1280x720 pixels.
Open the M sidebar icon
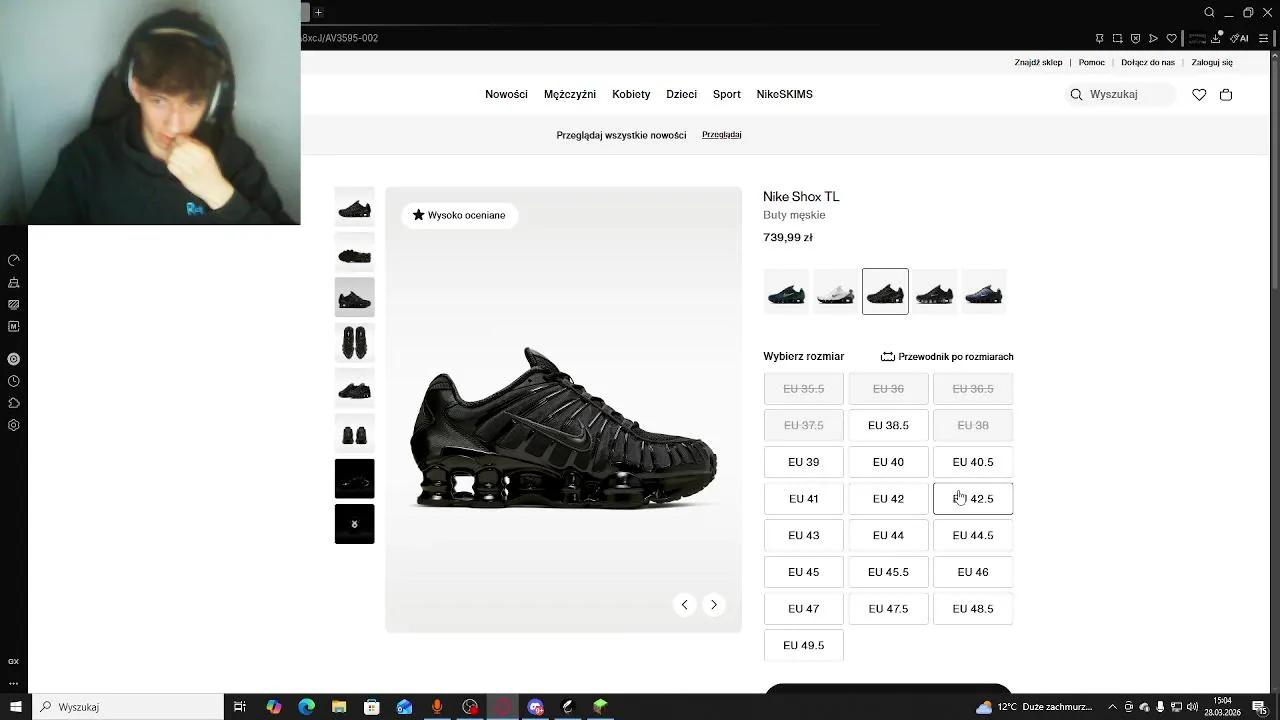click(14, 326)
